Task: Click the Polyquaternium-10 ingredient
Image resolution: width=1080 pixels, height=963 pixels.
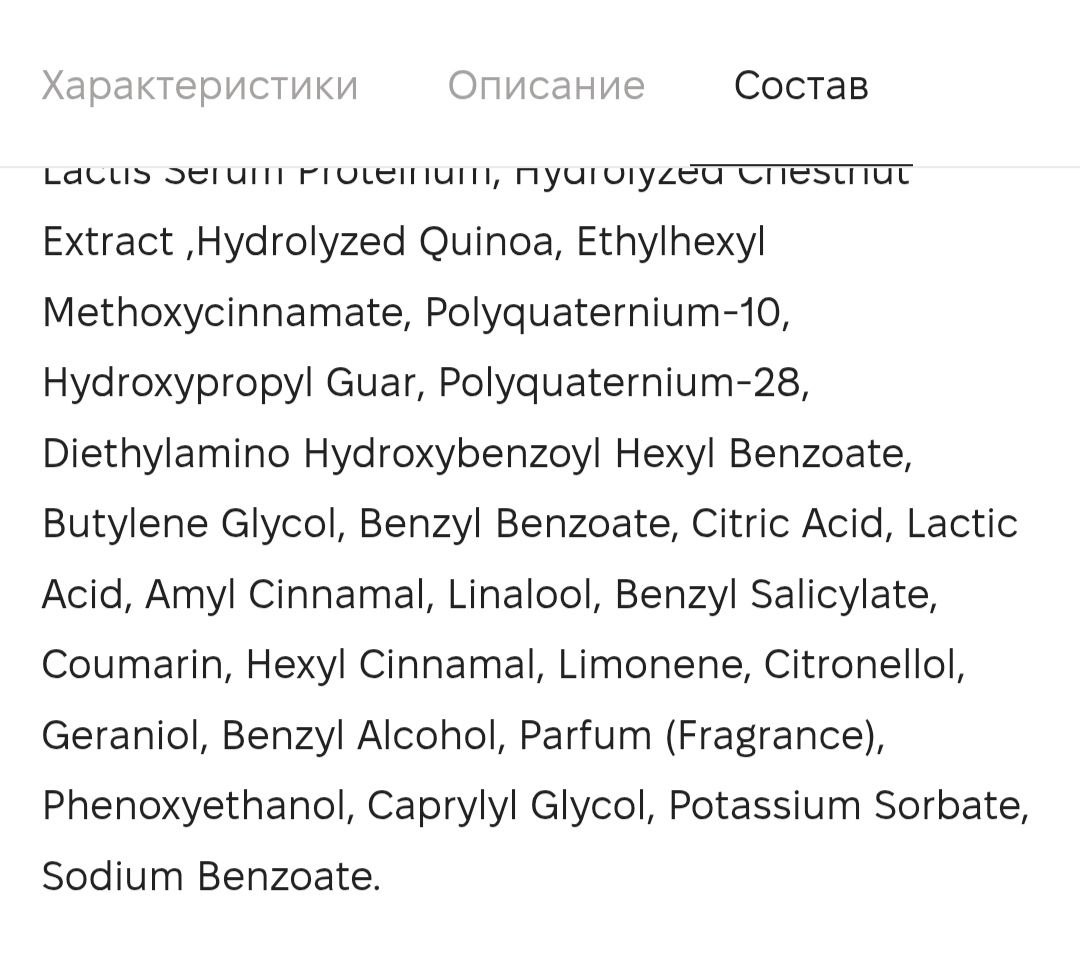Action: 603,313
